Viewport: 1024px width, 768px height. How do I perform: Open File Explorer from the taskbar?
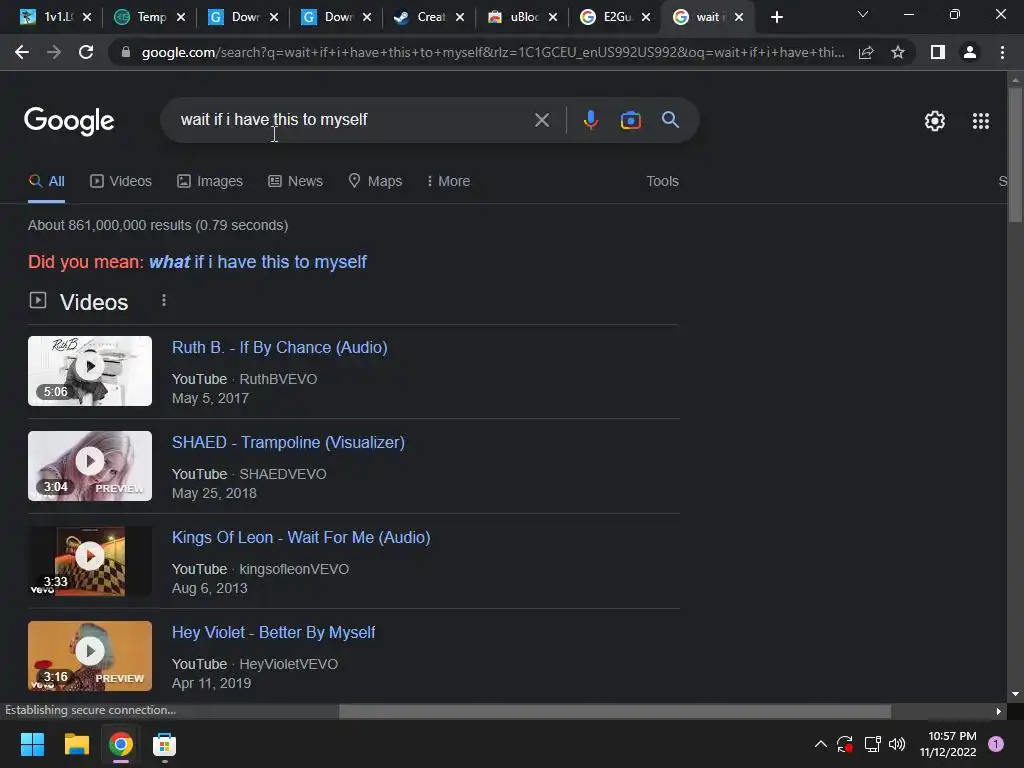pyautogui.click(x=76, y=744)
